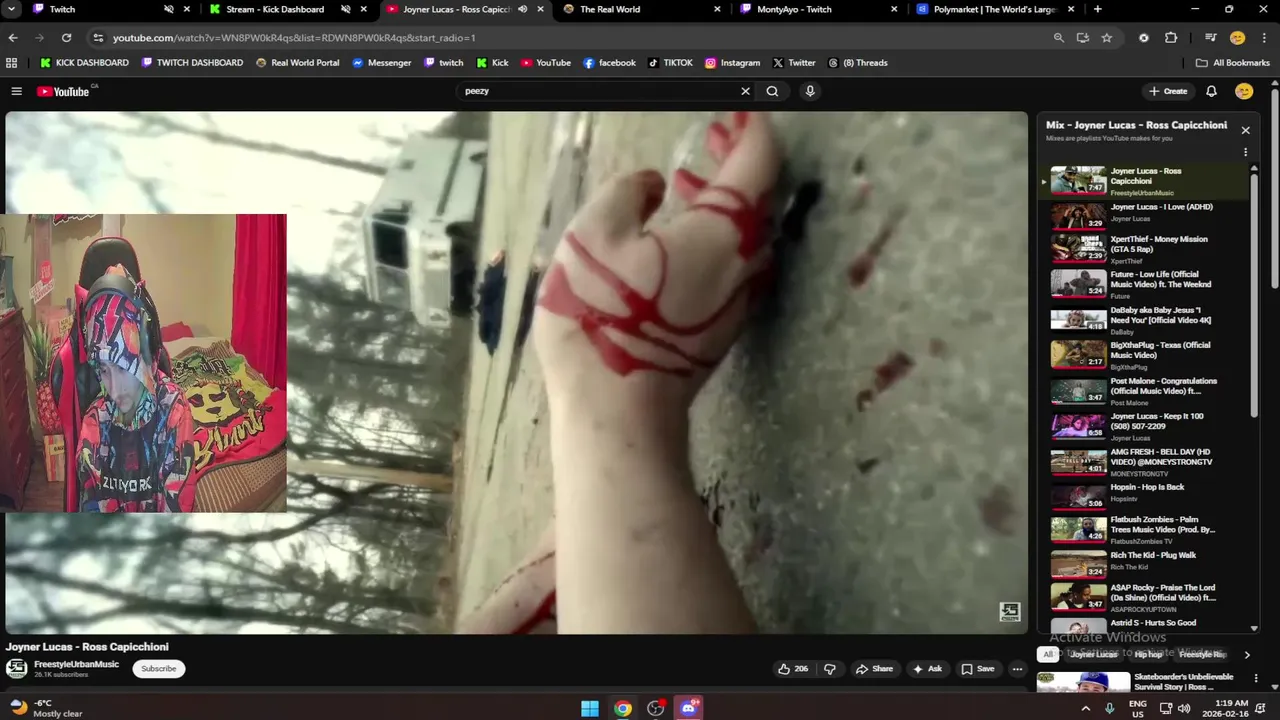The height and width of the screenshot is (720, 1280).
Task: Like the video with thumbs up
Action: click(795, 669)
